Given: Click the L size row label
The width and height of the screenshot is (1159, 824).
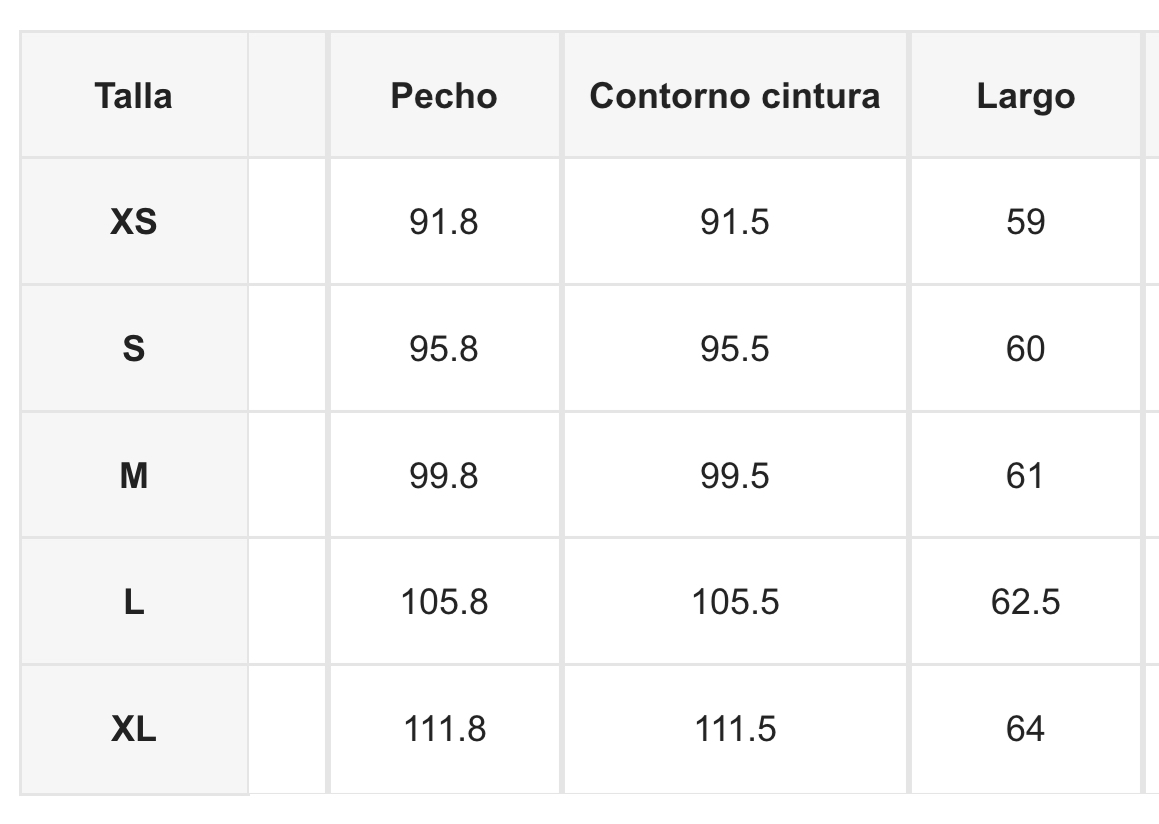Looking at the screenshot, I should (133, 602).
